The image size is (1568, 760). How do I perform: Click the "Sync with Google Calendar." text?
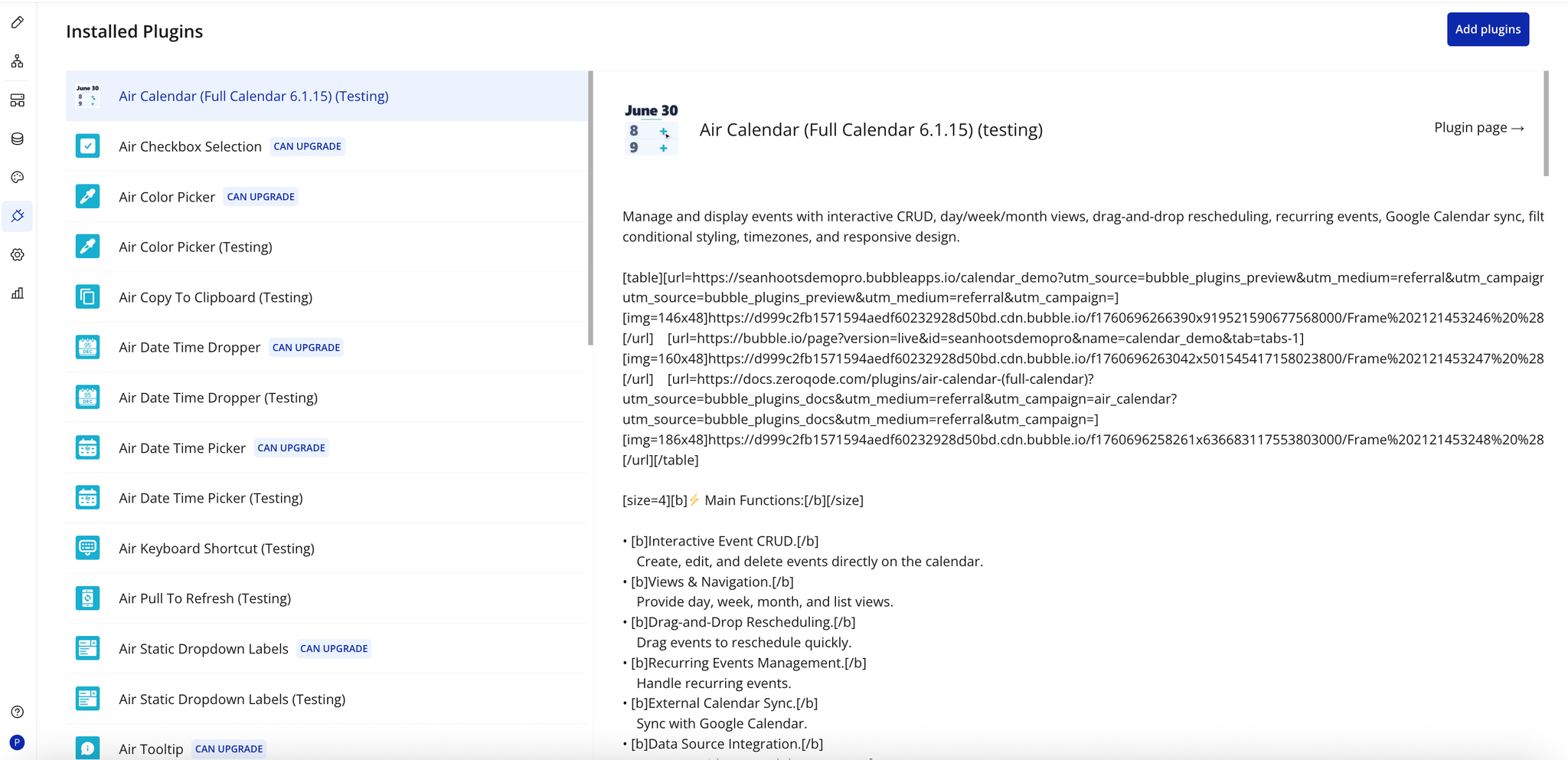pos(721,723)
